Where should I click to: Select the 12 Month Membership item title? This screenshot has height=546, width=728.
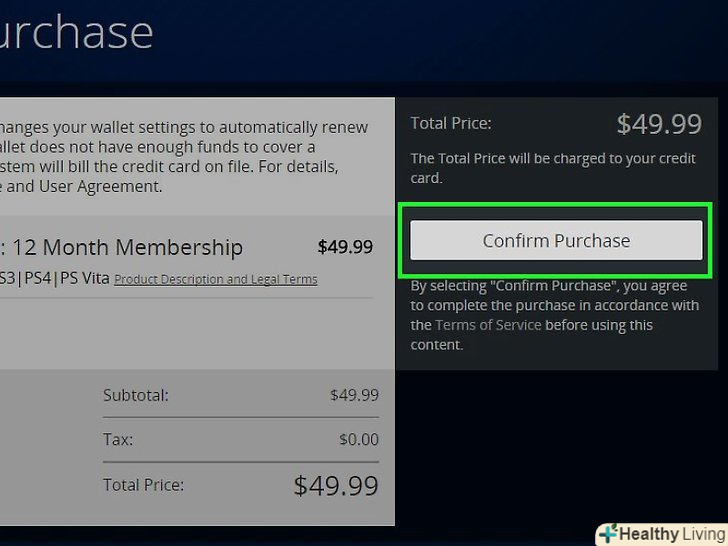(x=125, y=247)
